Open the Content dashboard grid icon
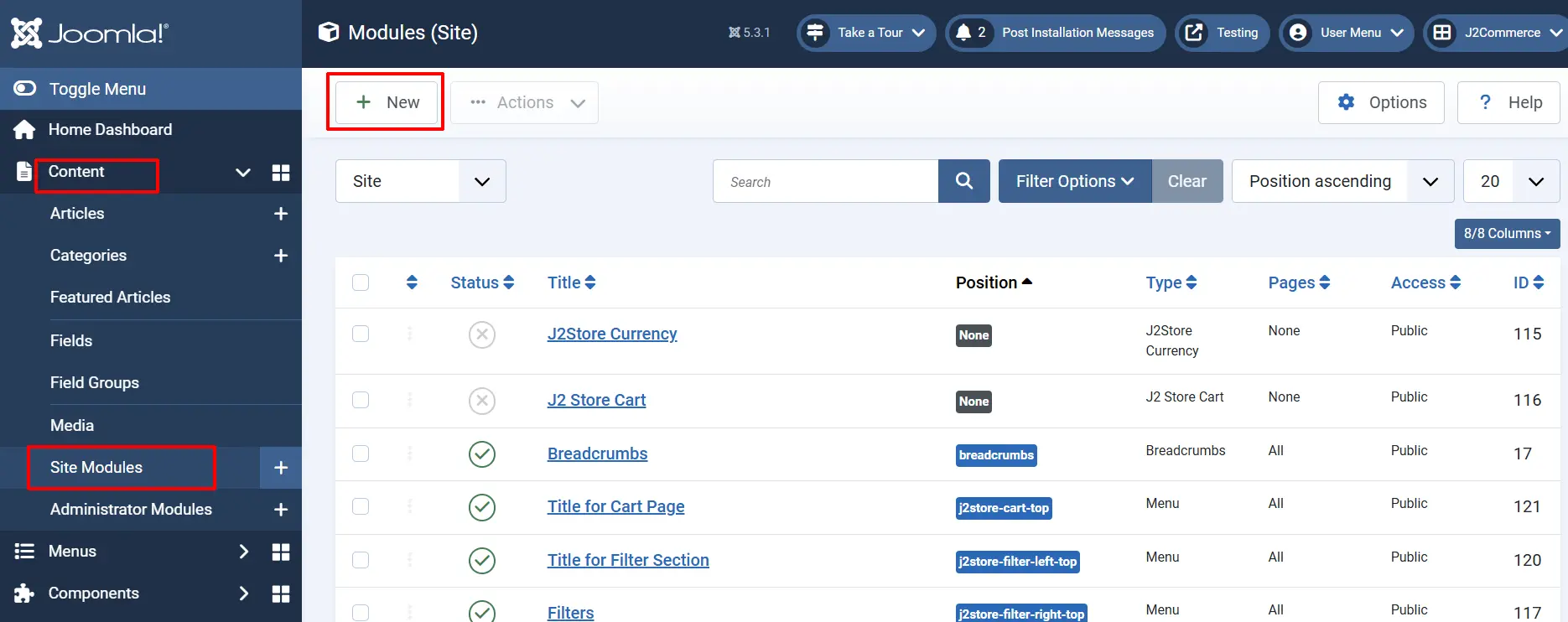 pos(281,173)
